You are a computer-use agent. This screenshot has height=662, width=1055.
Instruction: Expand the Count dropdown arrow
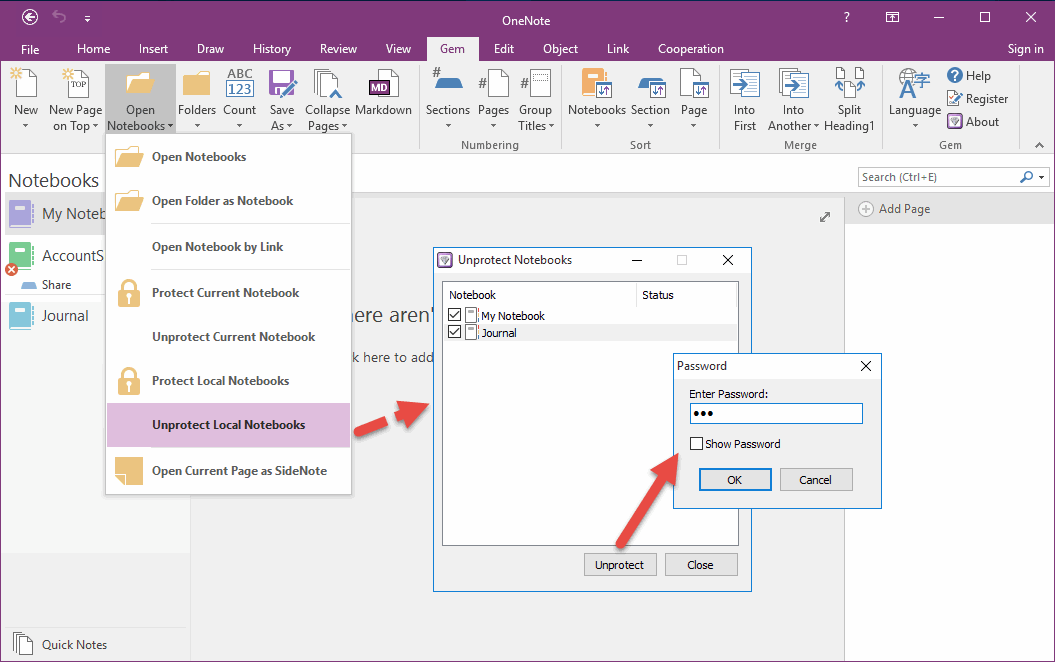click(x=240, y=126)
